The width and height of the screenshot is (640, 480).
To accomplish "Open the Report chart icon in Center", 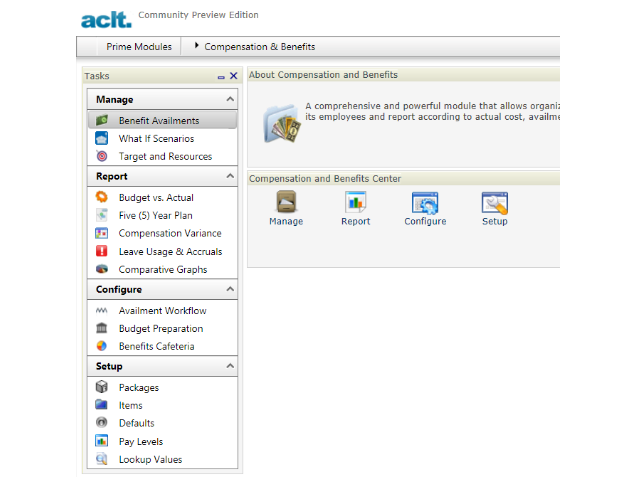I will (x=356, y=202).
